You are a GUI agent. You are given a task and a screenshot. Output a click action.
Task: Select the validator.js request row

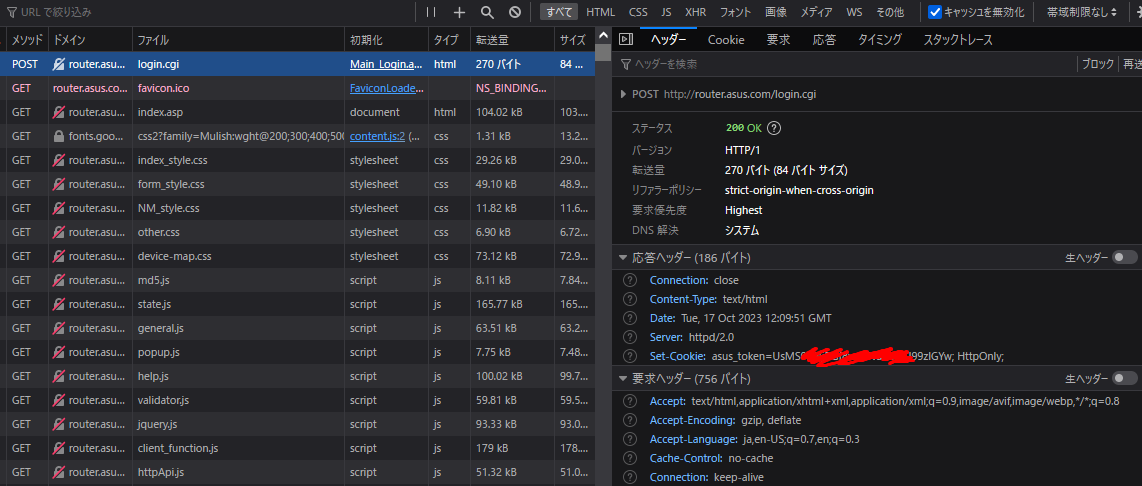(297, 400)
